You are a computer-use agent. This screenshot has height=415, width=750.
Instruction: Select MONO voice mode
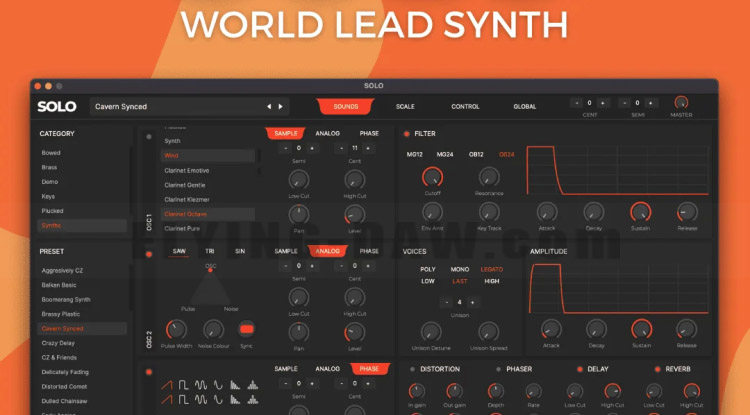pos(460,269)
